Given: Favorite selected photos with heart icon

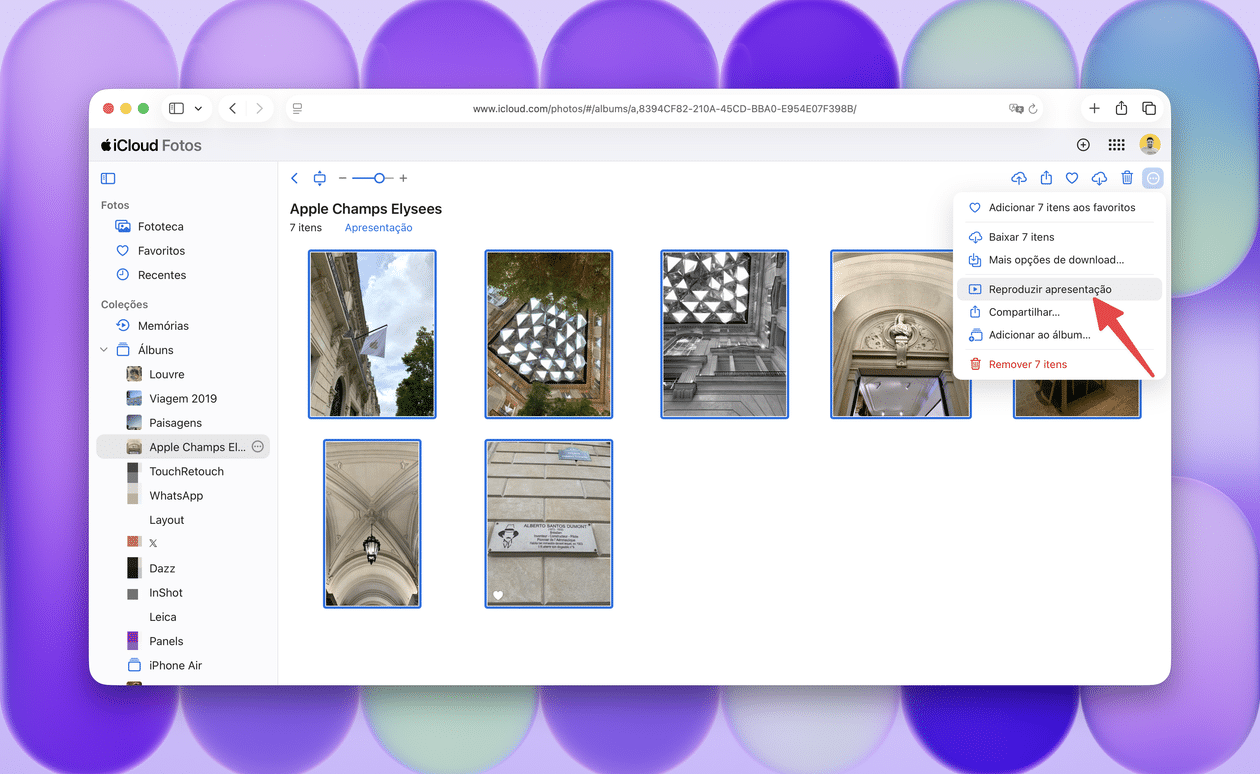Looking at the screenshot, I should pos(1072,178).
